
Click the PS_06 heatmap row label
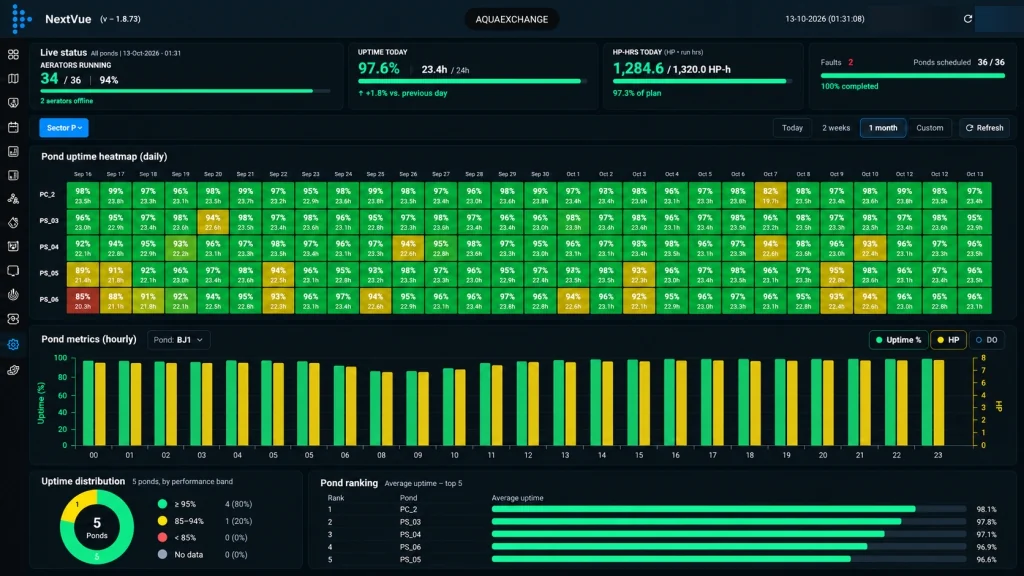49,299
